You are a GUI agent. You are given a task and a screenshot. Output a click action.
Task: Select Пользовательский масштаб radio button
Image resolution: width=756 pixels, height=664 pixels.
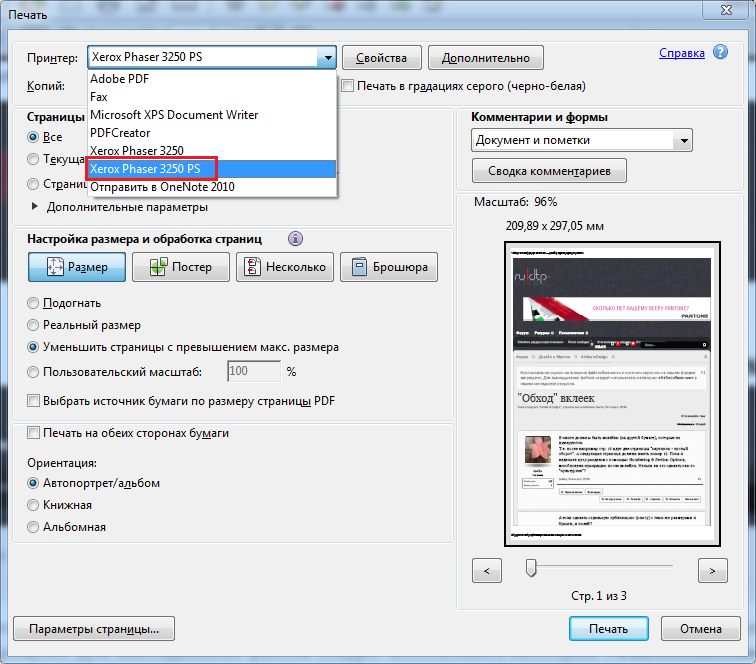33,372
